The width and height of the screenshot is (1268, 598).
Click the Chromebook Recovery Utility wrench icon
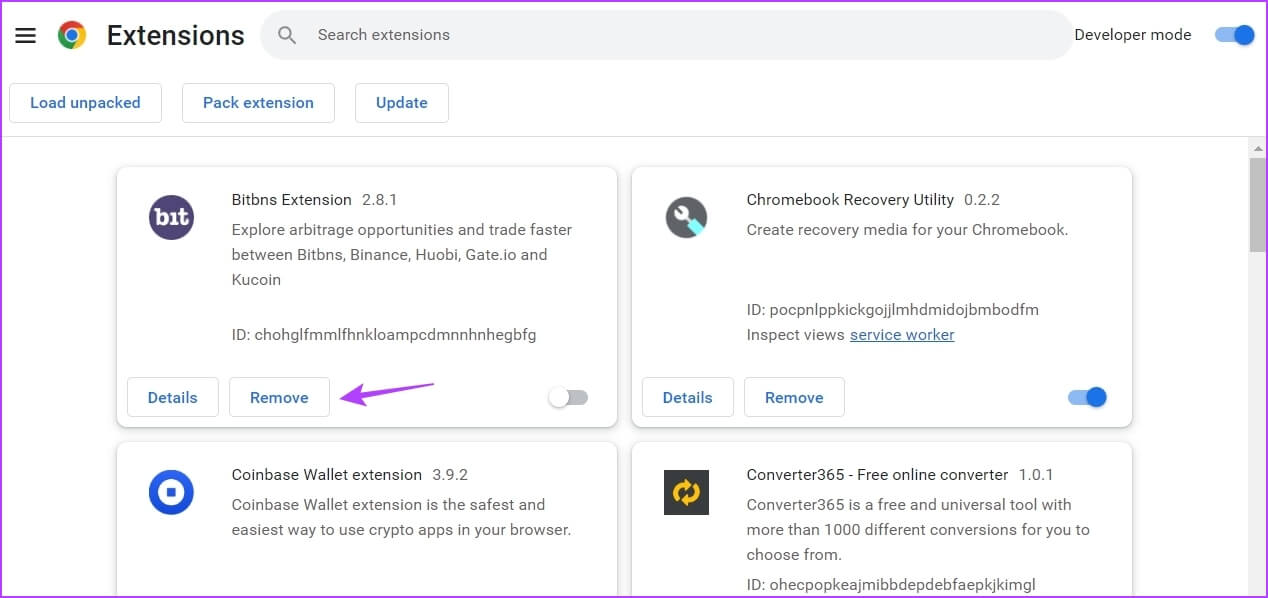[686, 217]
